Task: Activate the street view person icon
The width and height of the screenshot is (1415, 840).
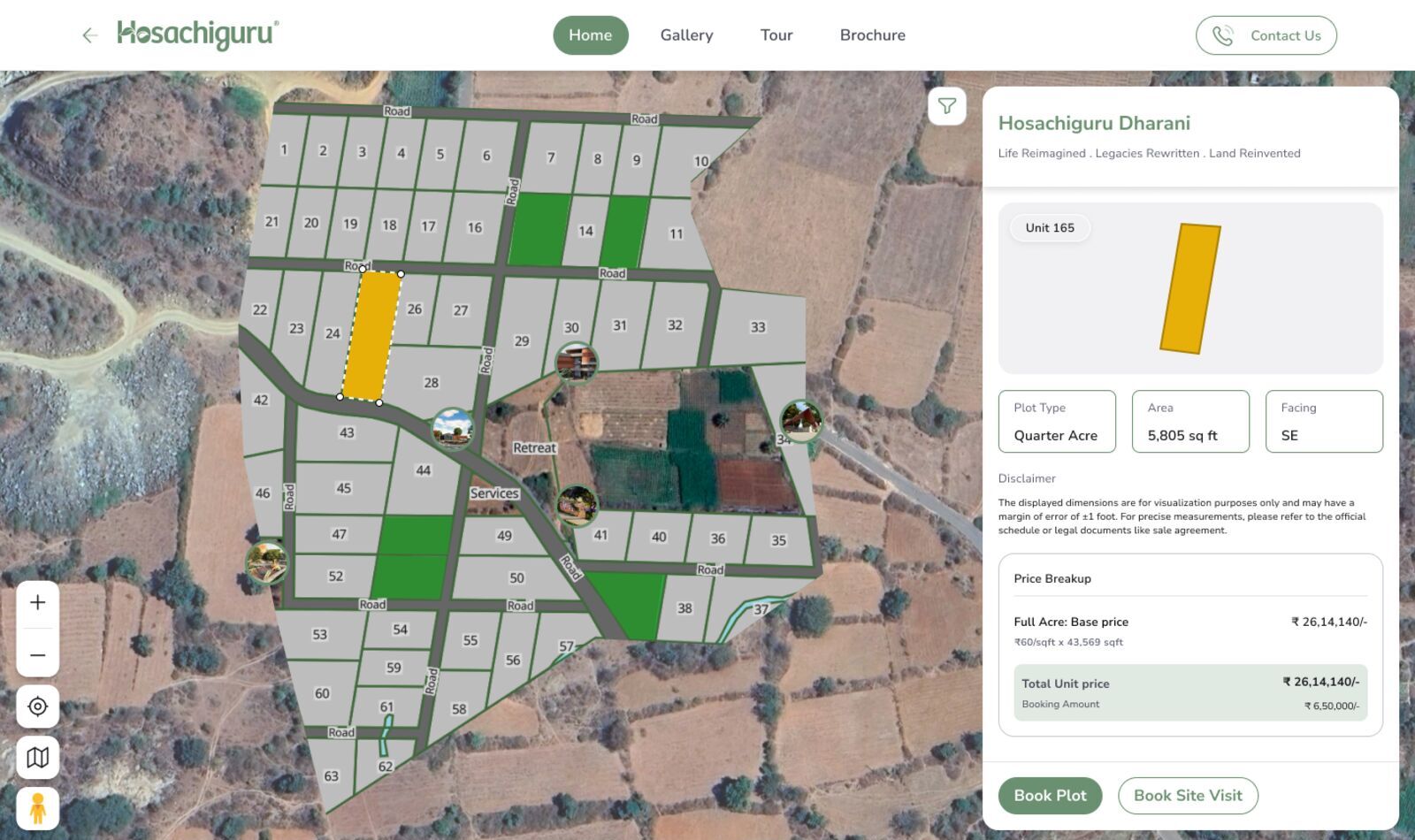Action: coord(38,808)
